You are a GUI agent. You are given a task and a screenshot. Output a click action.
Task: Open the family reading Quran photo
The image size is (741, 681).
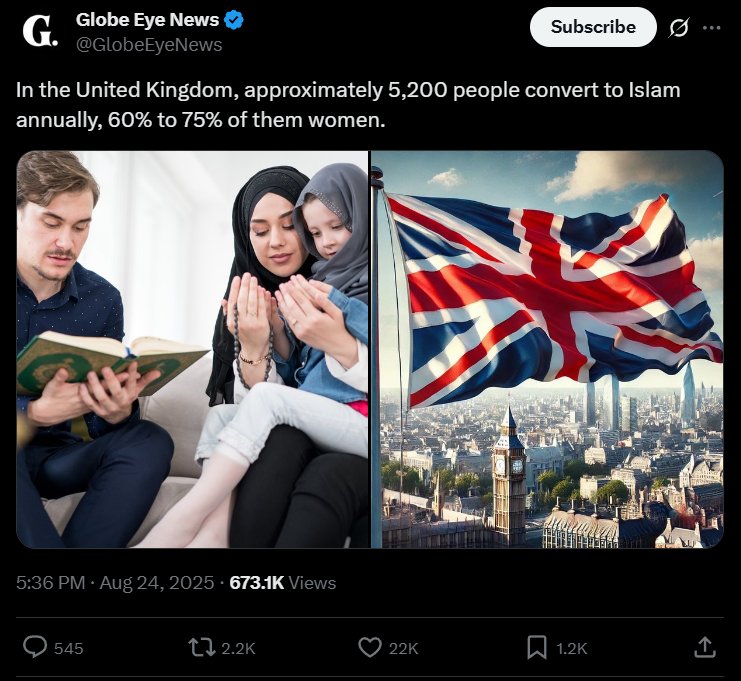point(193,349)
